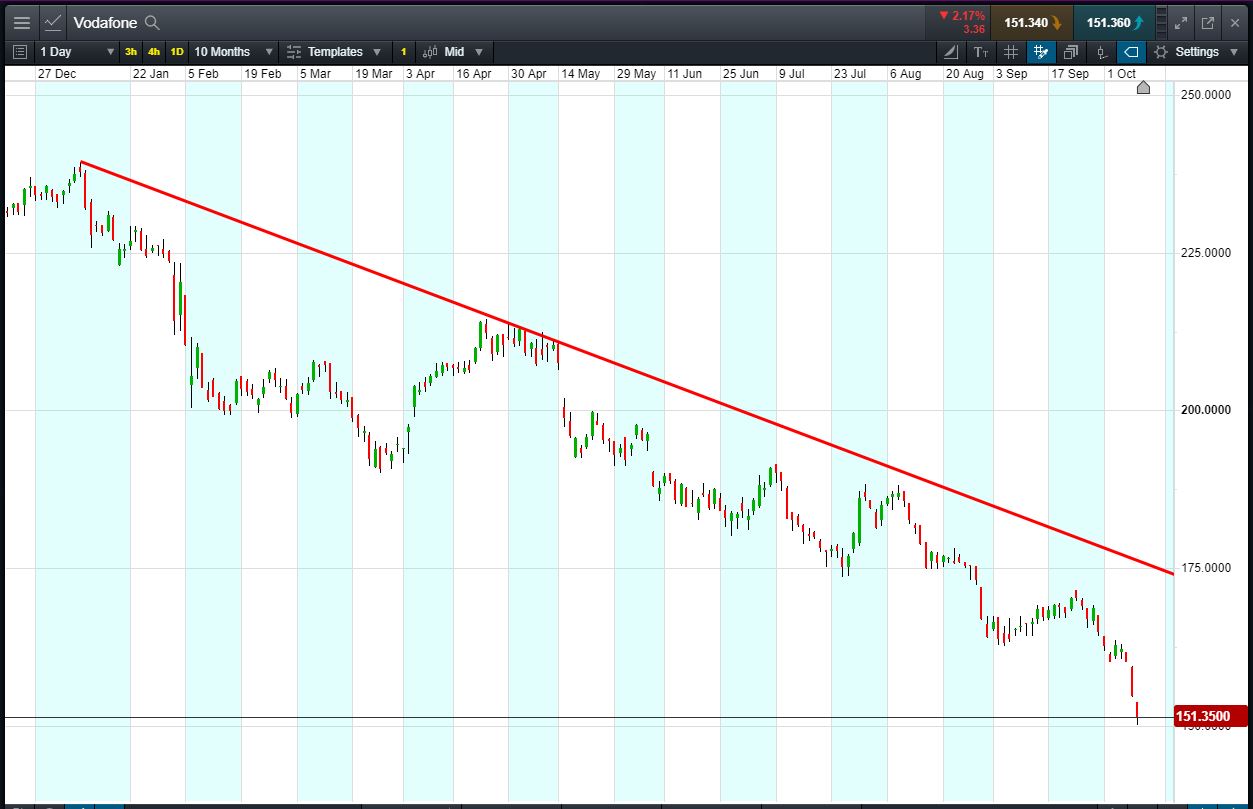Toggle the candle with line toolbar icon

[x=1101, y=52]
